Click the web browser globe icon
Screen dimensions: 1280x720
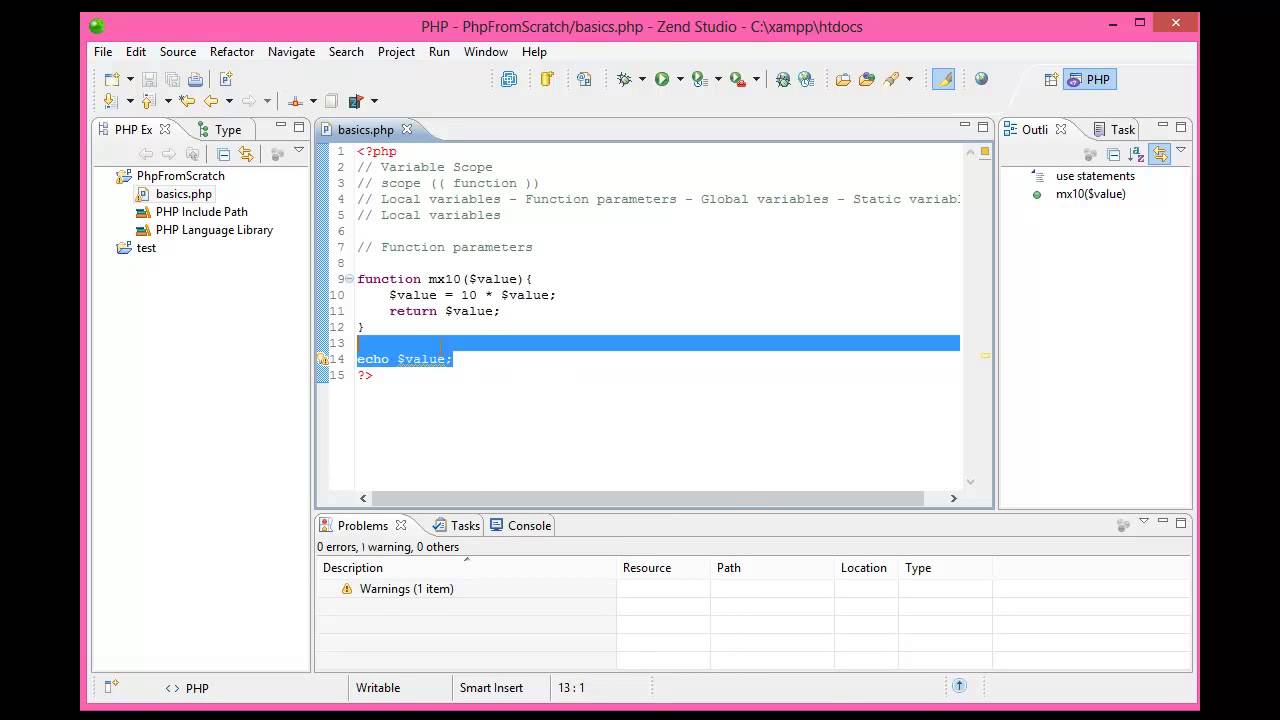pyautogui.click(x=981, y=79)
